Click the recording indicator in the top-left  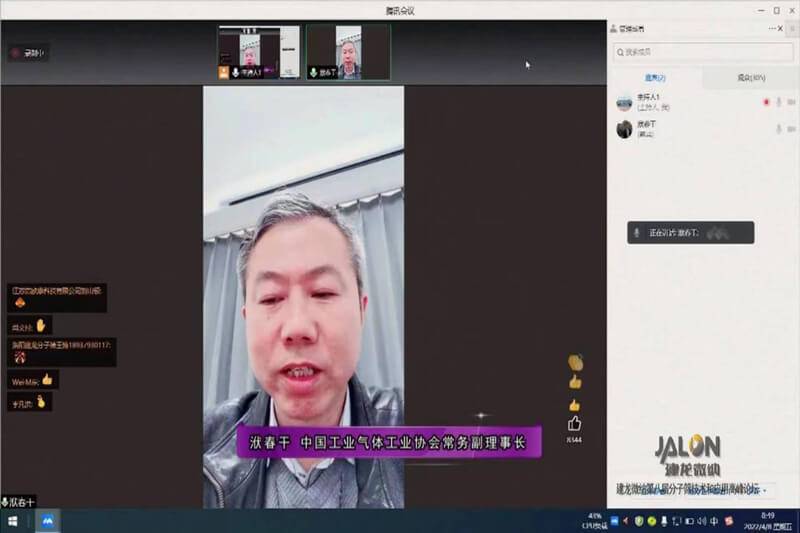[x=28, y=52]
